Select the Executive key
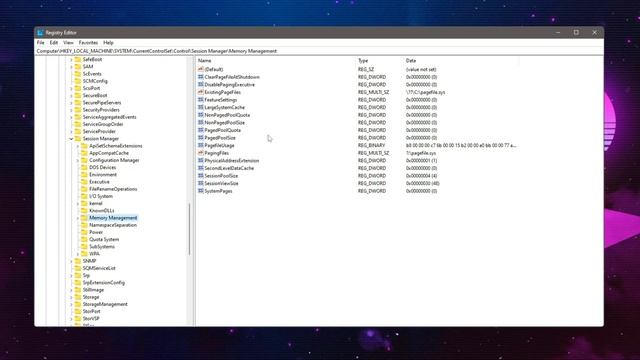 [x=99, y=182]
